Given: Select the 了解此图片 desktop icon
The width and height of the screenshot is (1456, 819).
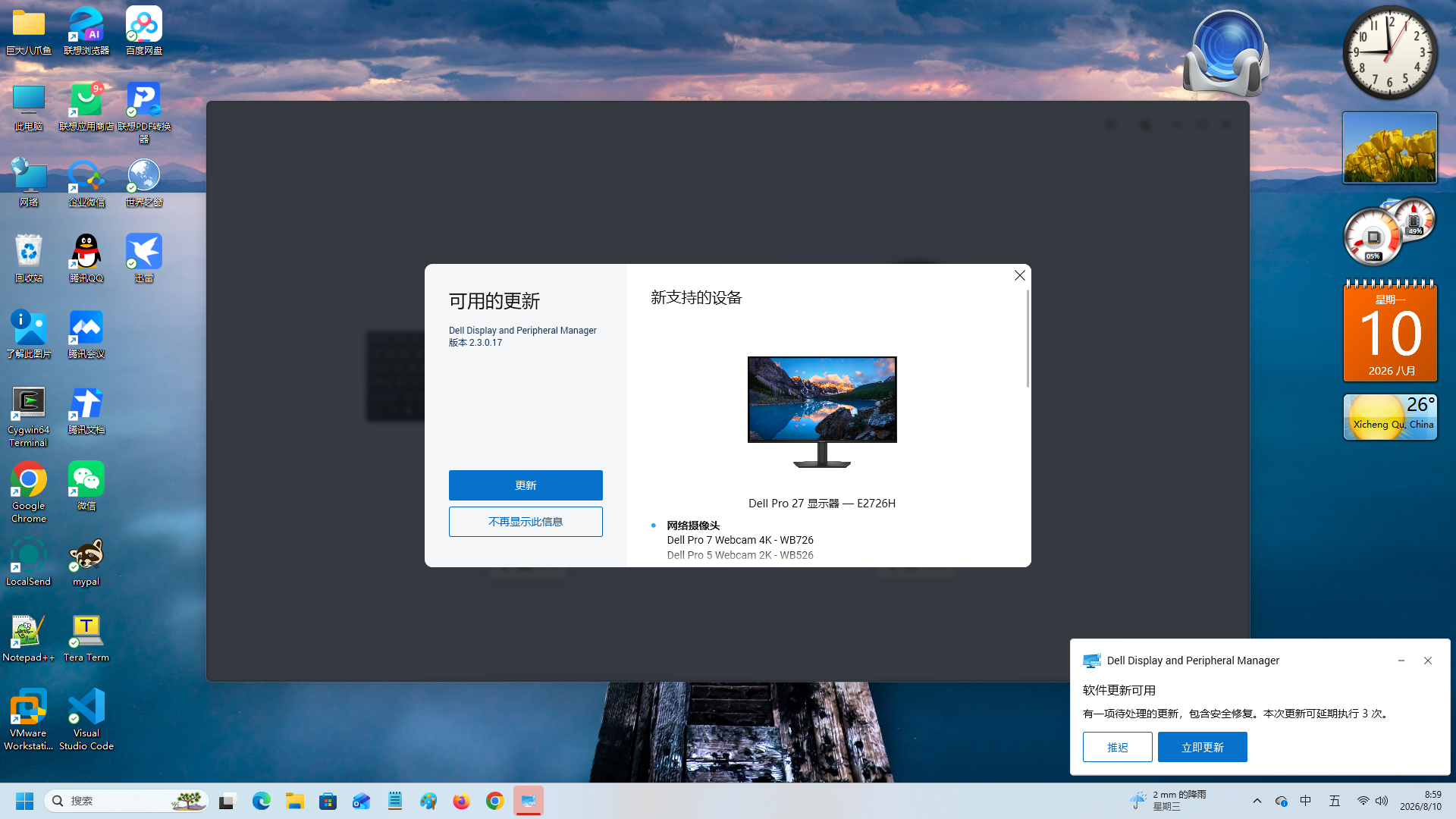Looking at the screenshot, I should point(29,334).
